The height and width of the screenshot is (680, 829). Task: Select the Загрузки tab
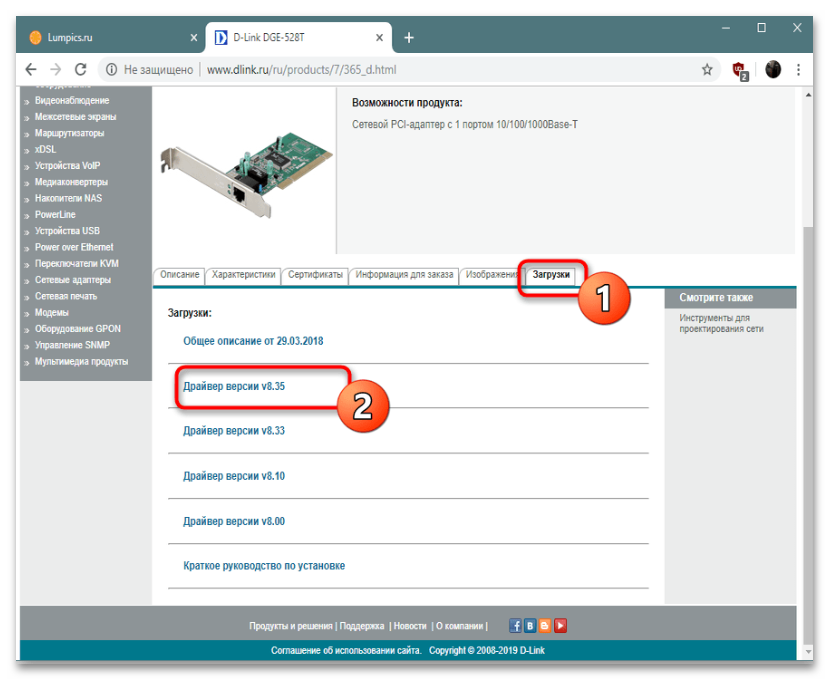pos(551,275)
